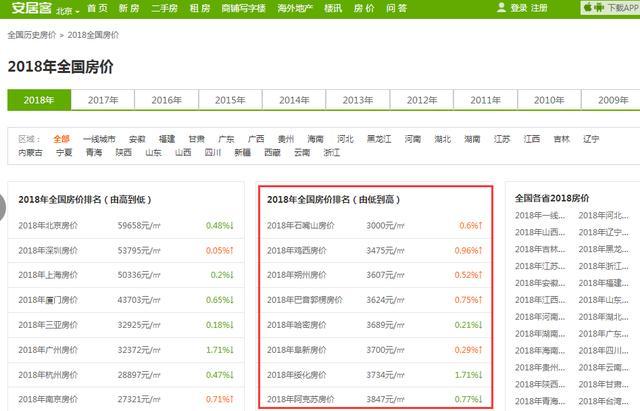The image size is (640, 411).
Task: Open 2018年三亚房价 link
Action: 48,325
